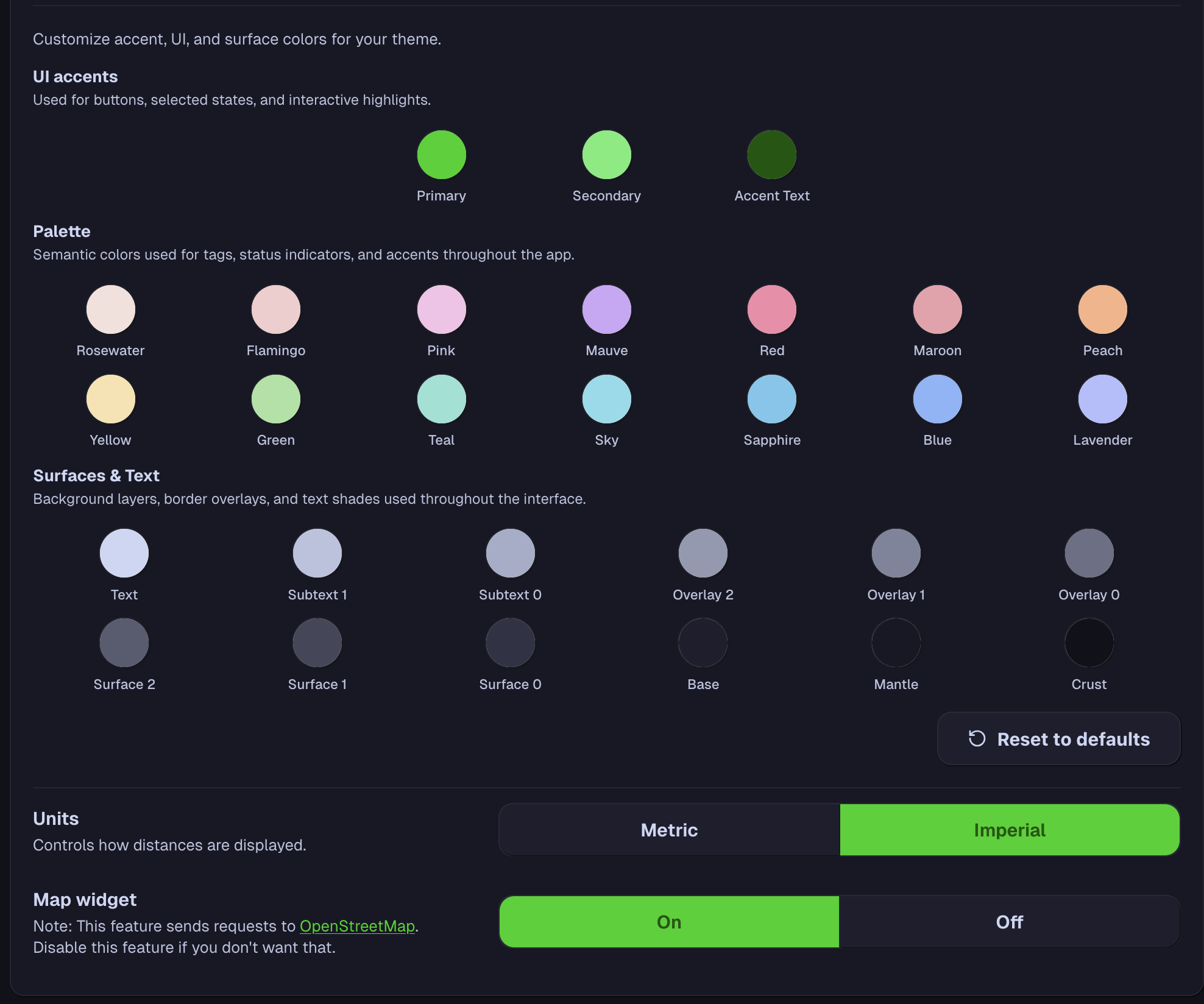
Task: Choose the Surface 0 color
Action: (510, 642)
